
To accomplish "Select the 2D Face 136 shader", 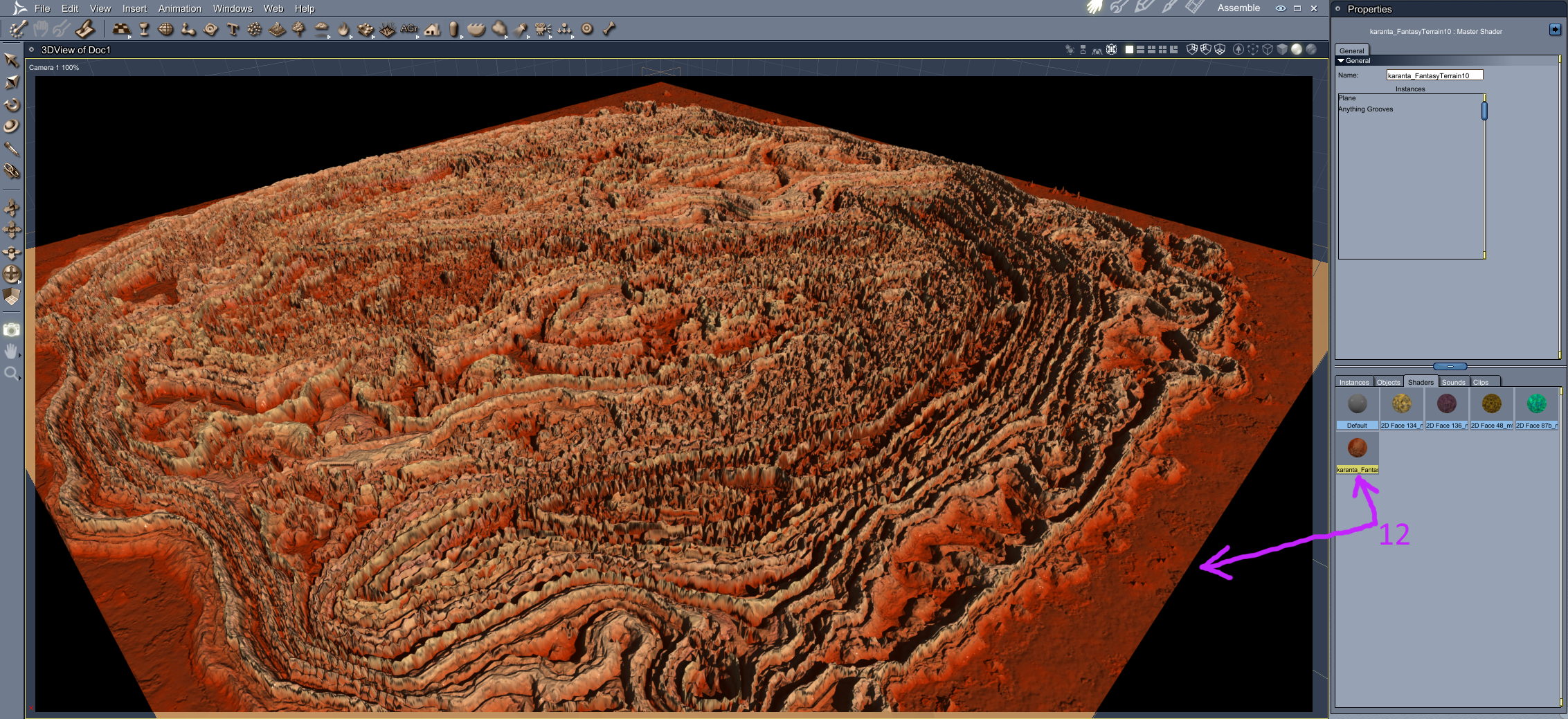I will [1447, 409].
